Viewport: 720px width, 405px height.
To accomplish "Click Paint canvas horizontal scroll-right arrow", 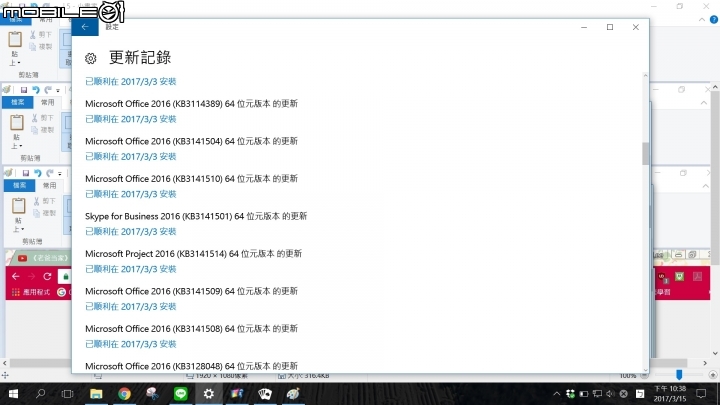I will (x=705, y=363).
